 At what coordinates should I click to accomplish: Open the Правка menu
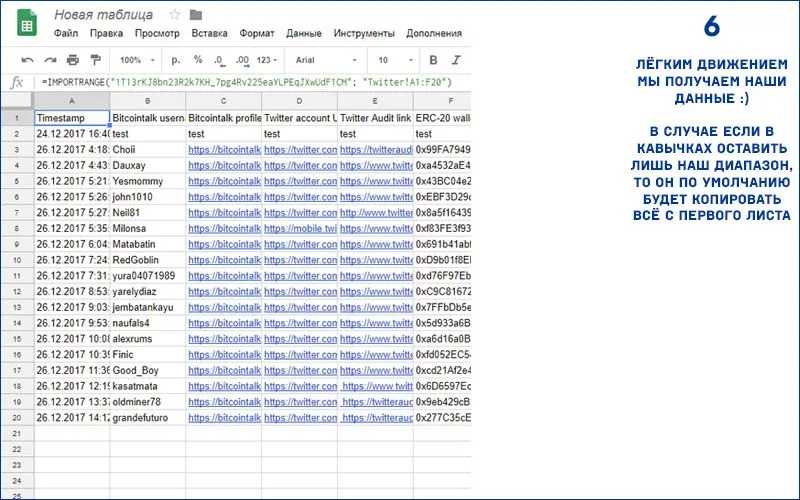[106, 33]
